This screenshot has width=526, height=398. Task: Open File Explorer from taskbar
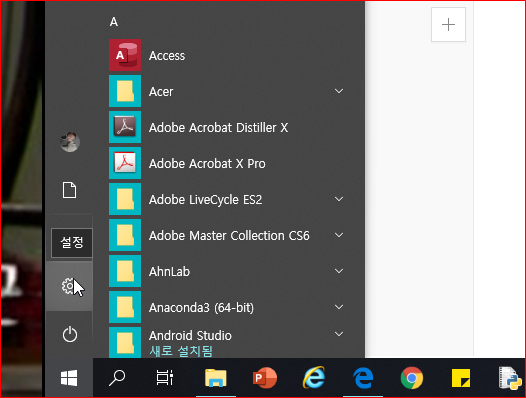pos(216,378)
